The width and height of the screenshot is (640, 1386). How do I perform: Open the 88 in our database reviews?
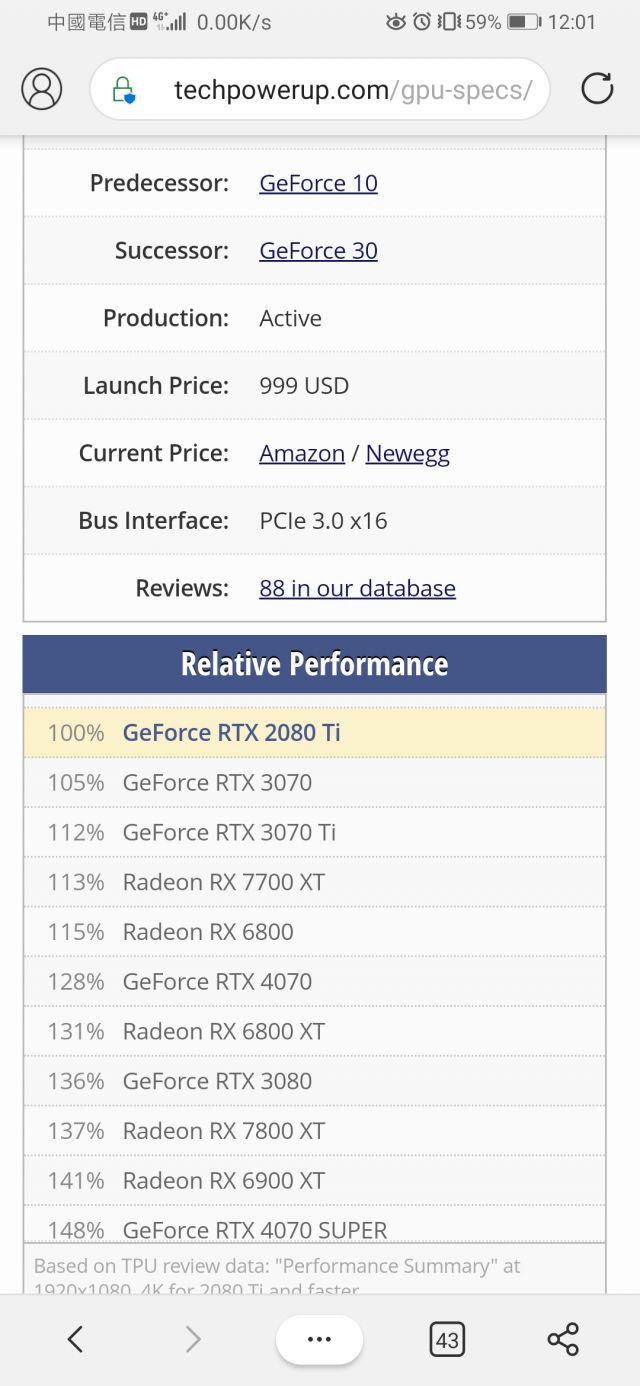357,588
